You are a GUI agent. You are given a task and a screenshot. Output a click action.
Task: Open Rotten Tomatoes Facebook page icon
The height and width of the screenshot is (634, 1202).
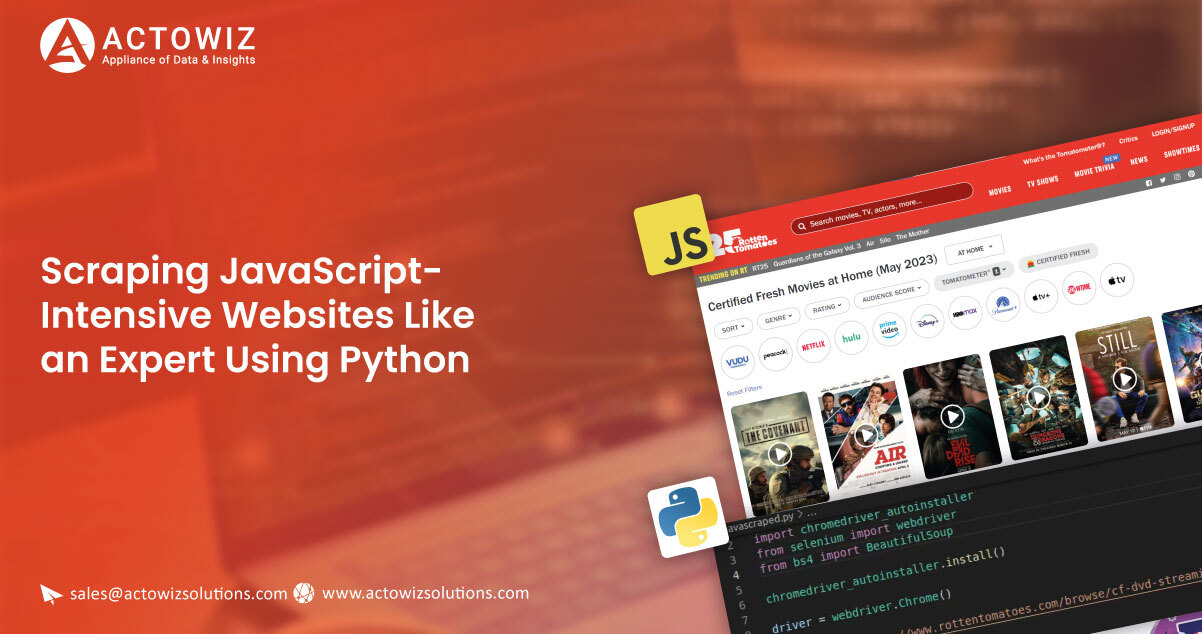coord(1148,182)
